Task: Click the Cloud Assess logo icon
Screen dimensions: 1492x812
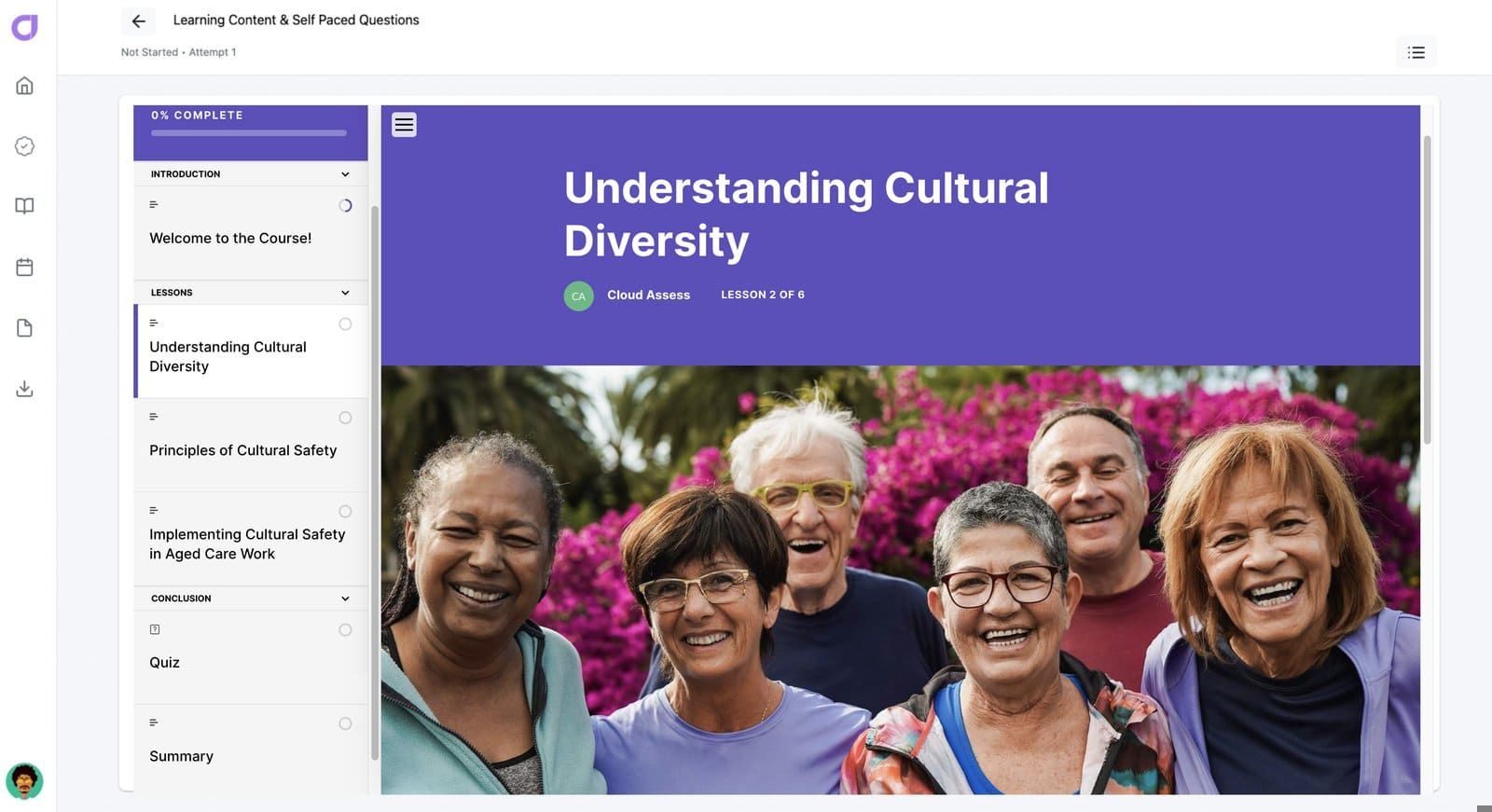Action: [x=24, y=27]
